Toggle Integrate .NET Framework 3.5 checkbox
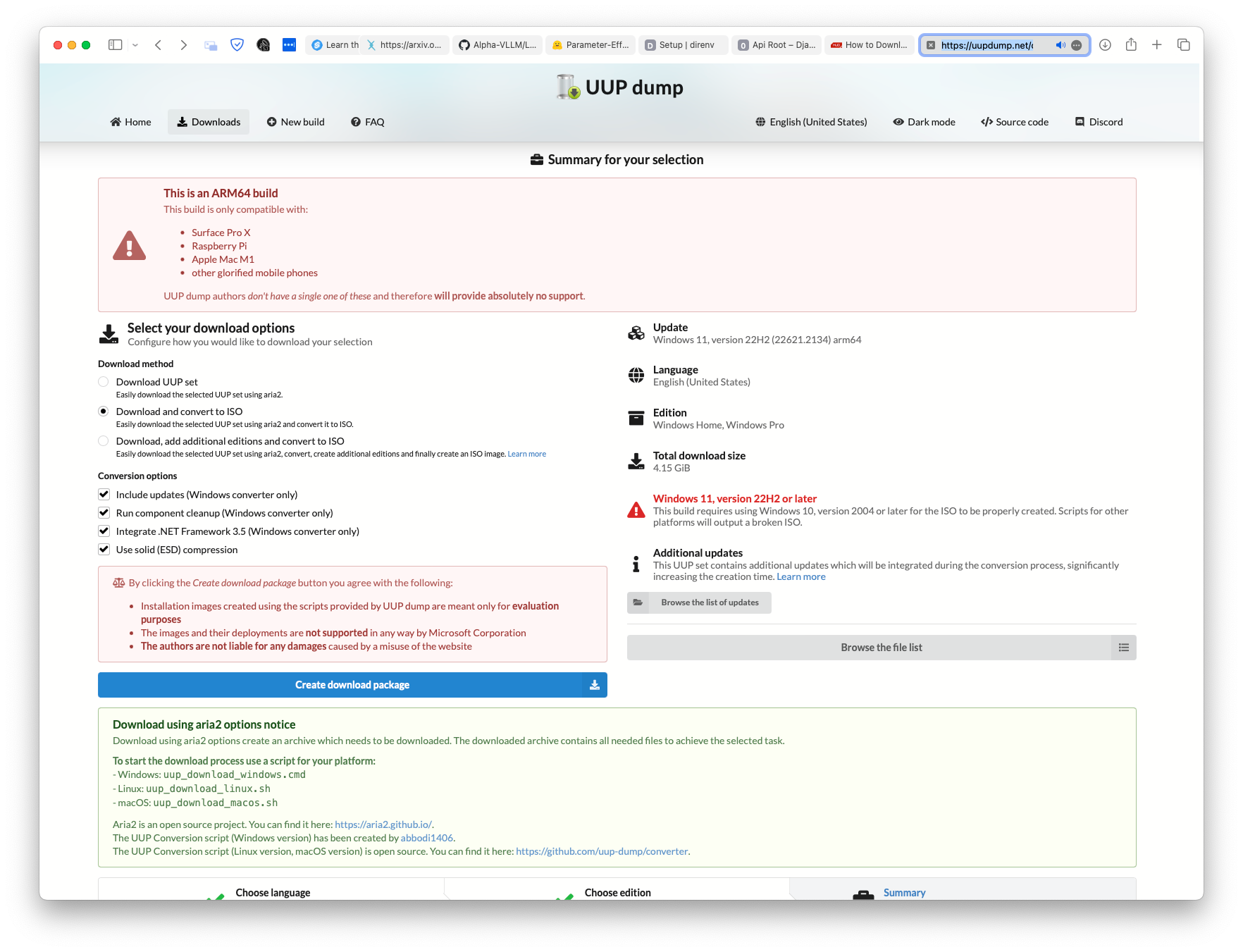Screen dimensions: 1243x952 [x=104, y=531]
